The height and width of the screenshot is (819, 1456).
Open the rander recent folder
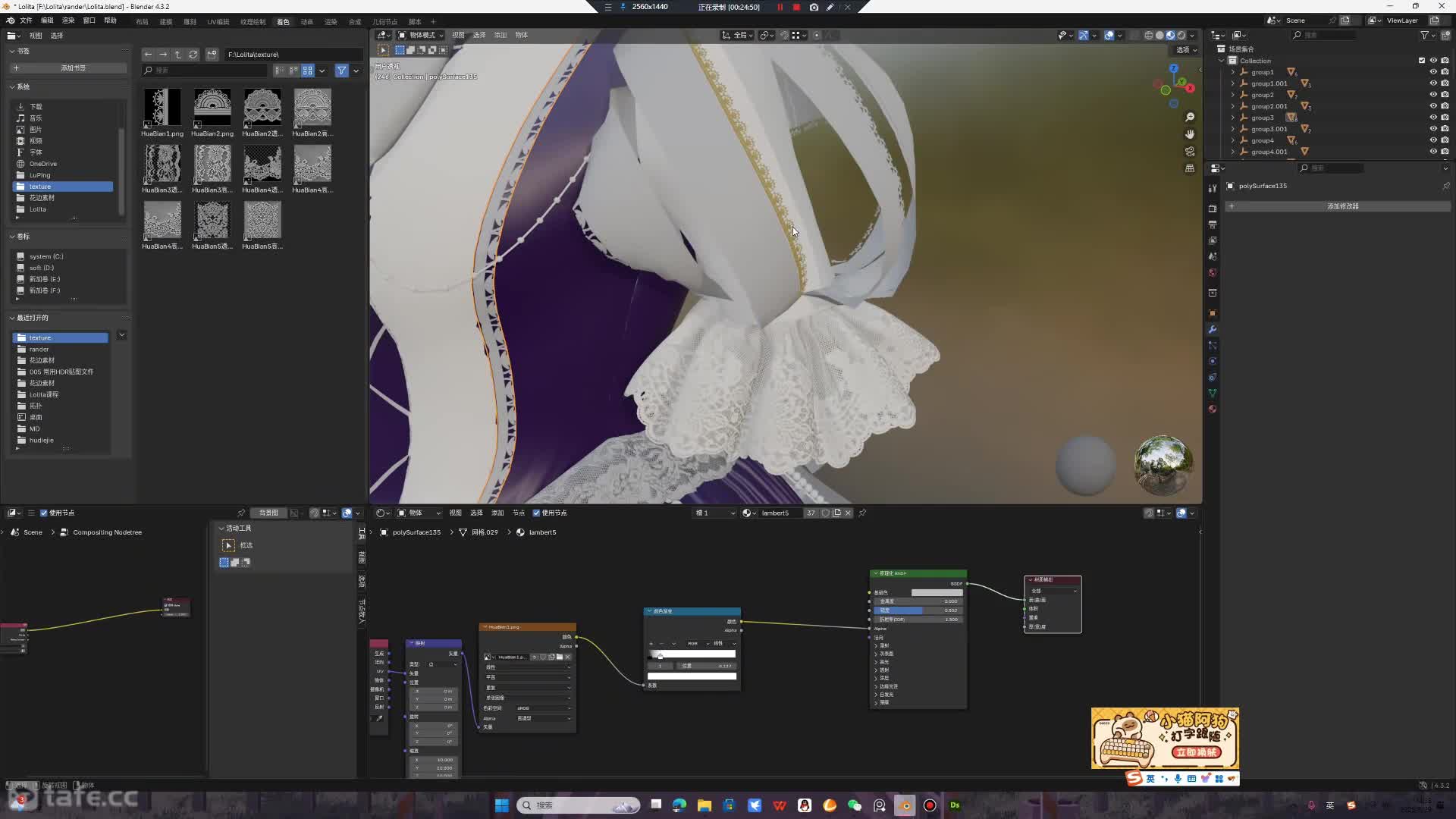coord(61,350)
